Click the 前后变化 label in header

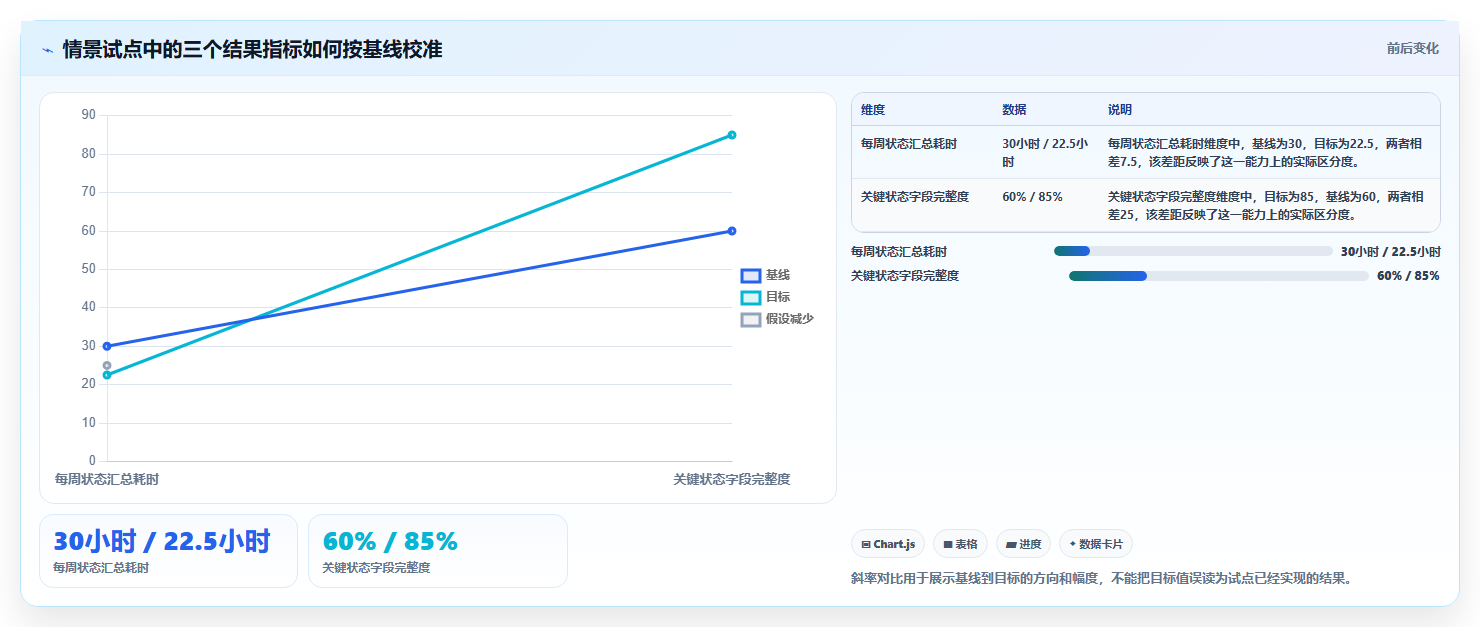coord(1412,48)
